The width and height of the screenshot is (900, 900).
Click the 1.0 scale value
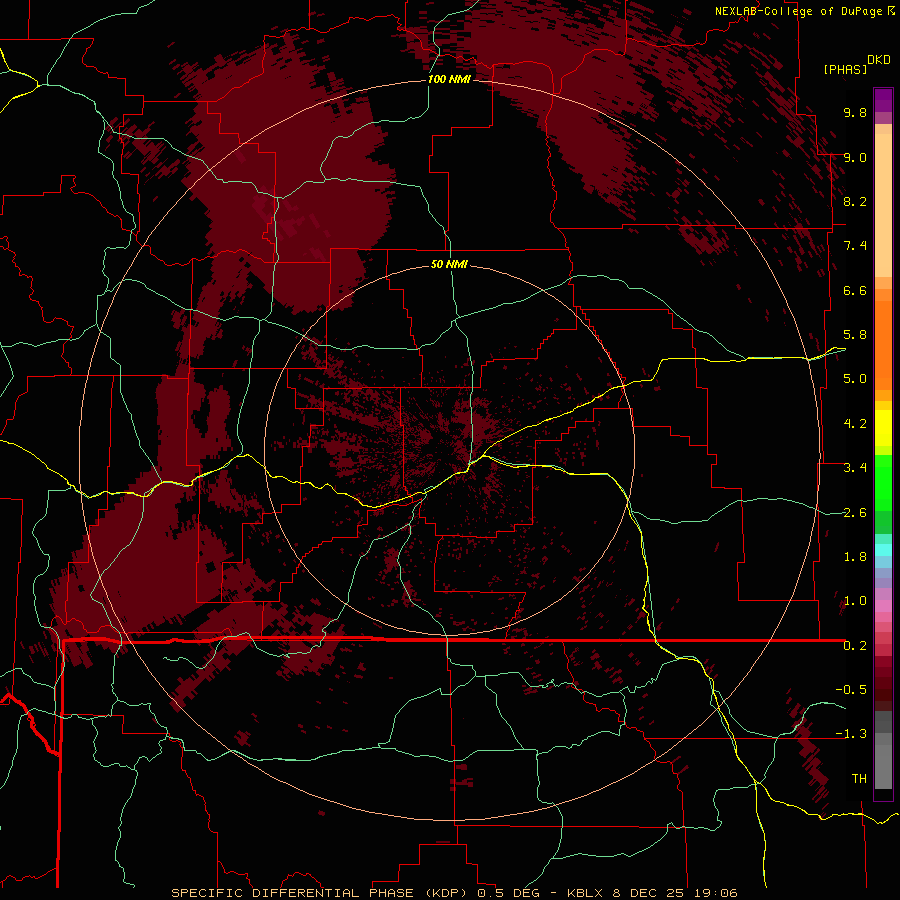855,601
